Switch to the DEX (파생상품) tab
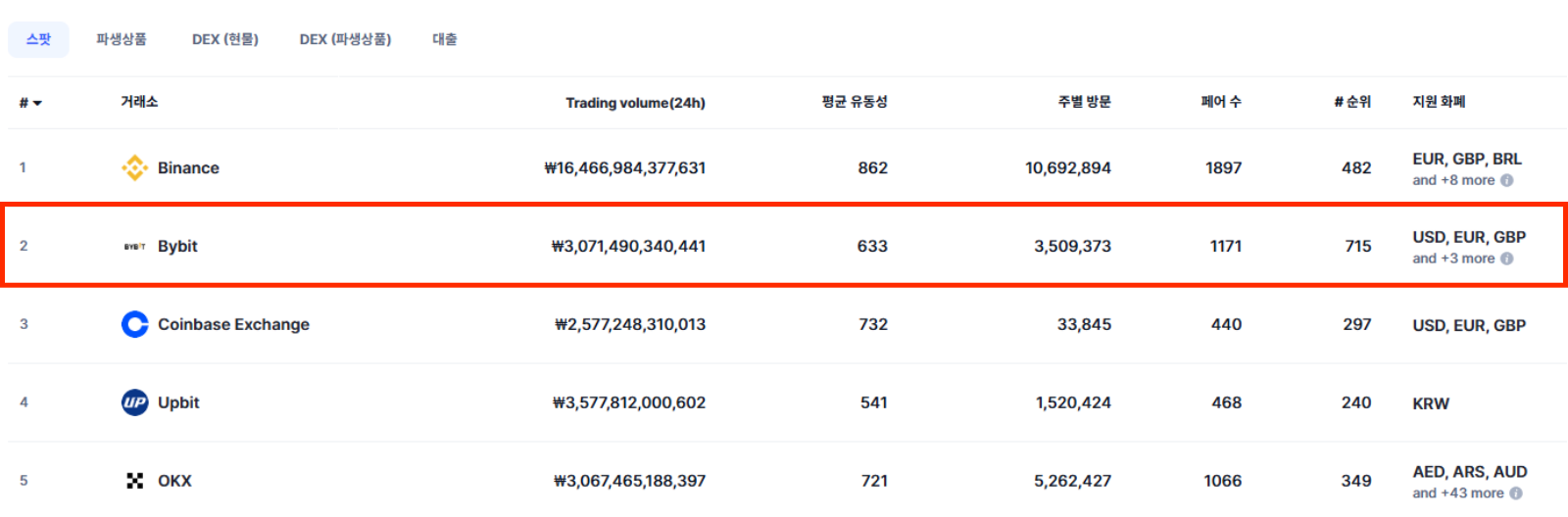1568x517 pixels. 345,39
